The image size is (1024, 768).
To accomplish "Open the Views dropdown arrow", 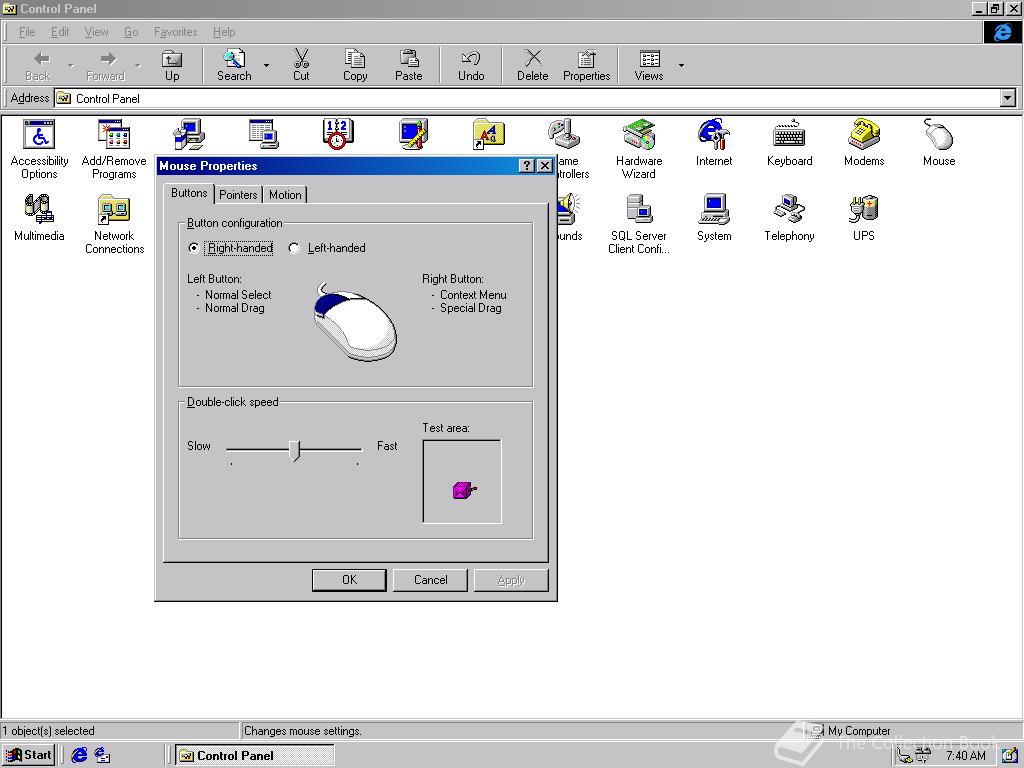I will point(682,63).
